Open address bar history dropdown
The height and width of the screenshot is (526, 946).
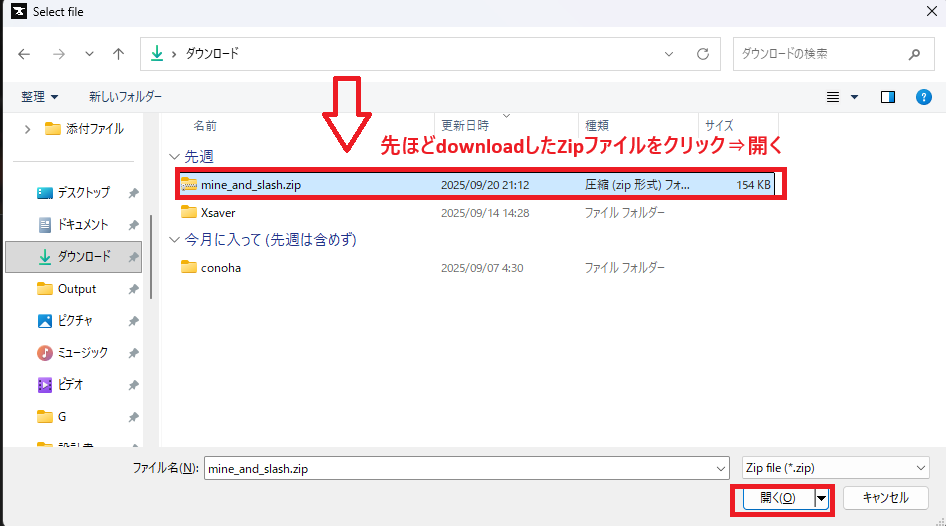[669, 54]
